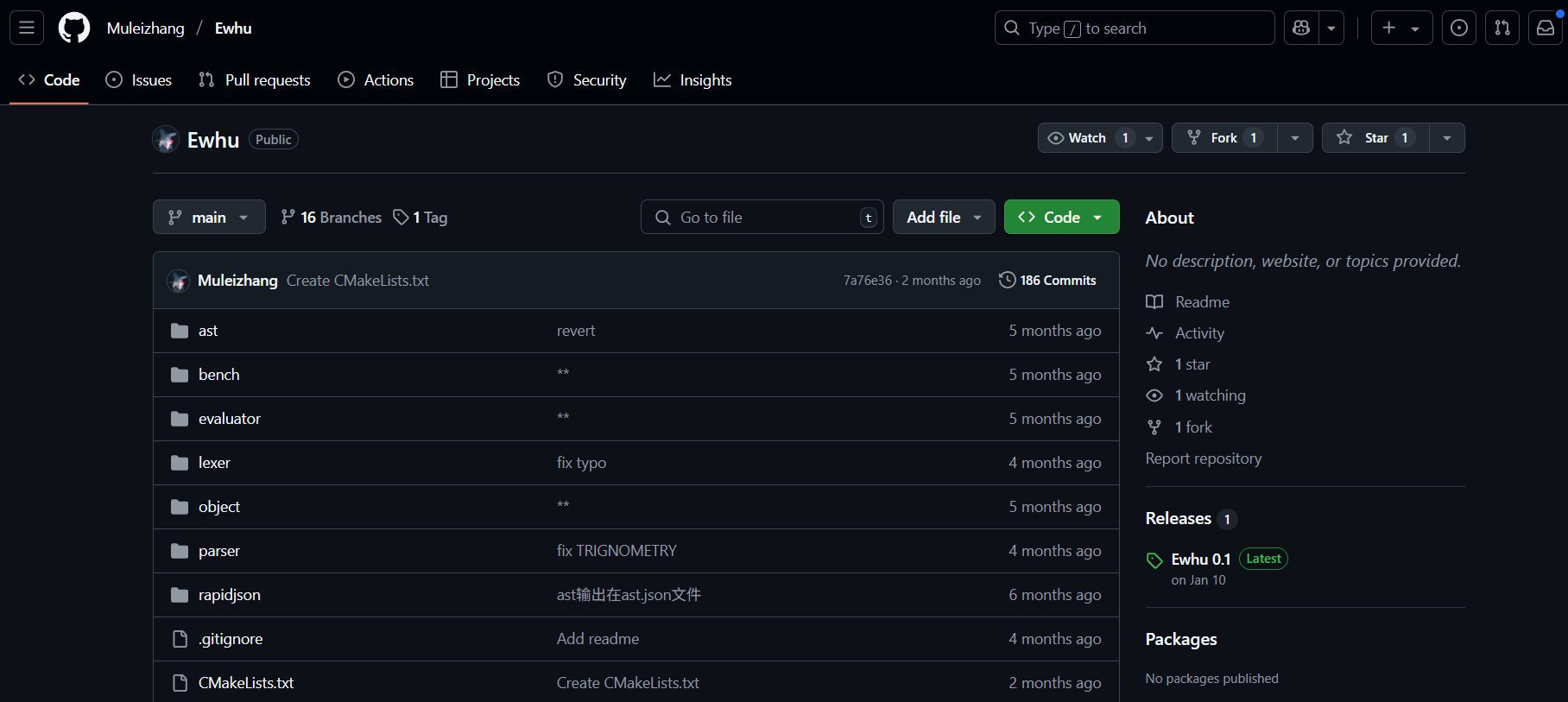
Task: Open the 'fix typo' commit message
Action: (x=582, y=463)
